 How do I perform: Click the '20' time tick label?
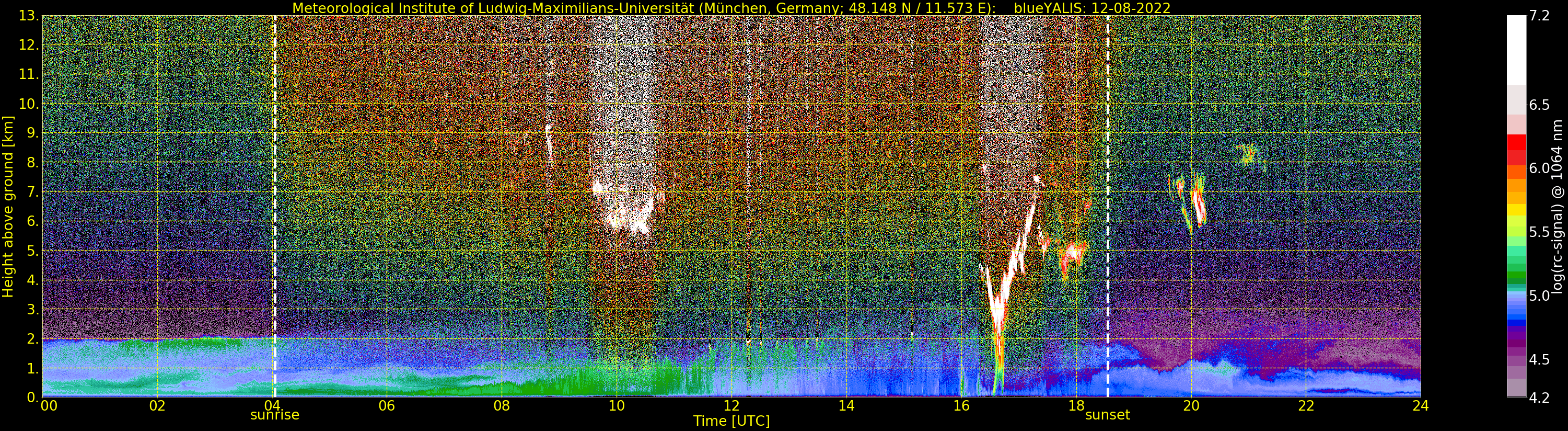(1191, 406)
